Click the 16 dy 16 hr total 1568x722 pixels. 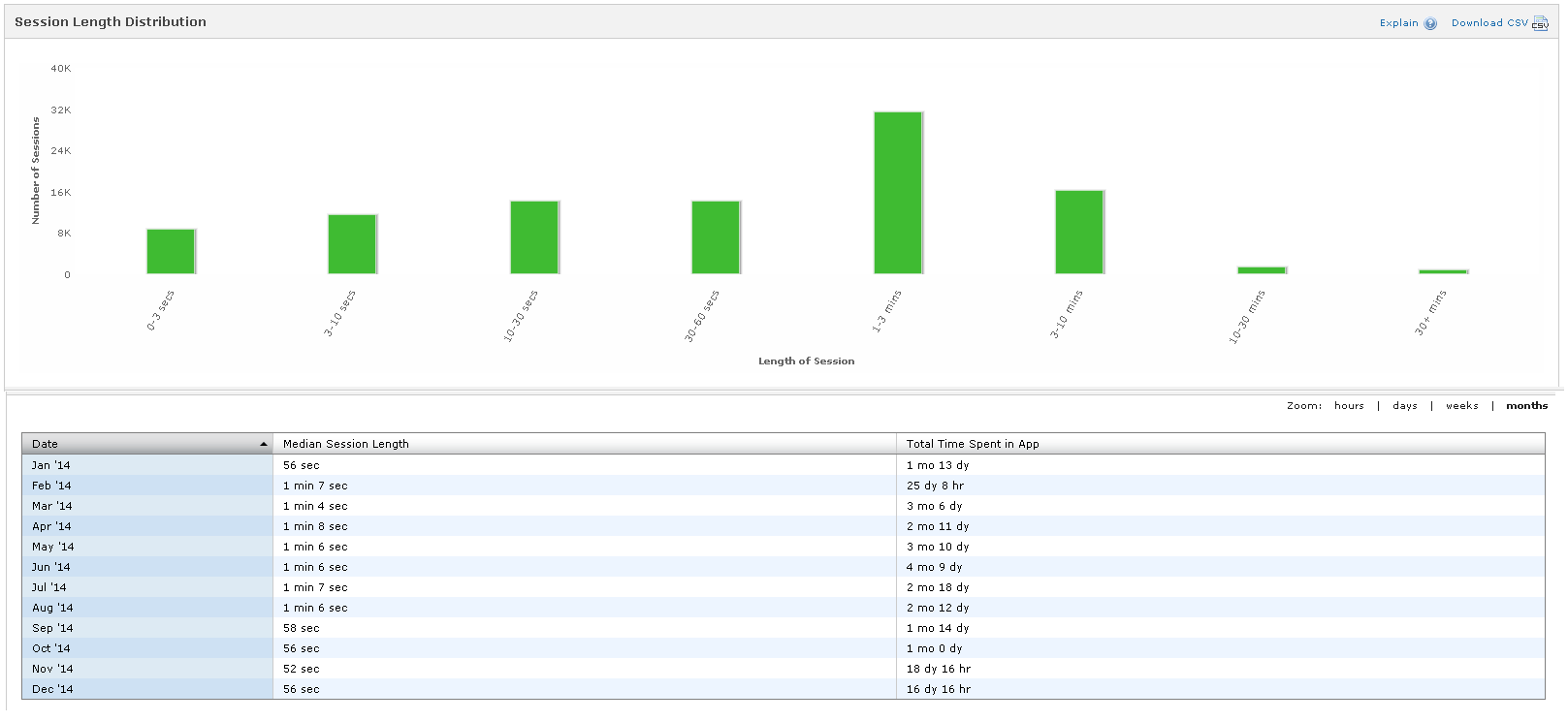(939, 689)
